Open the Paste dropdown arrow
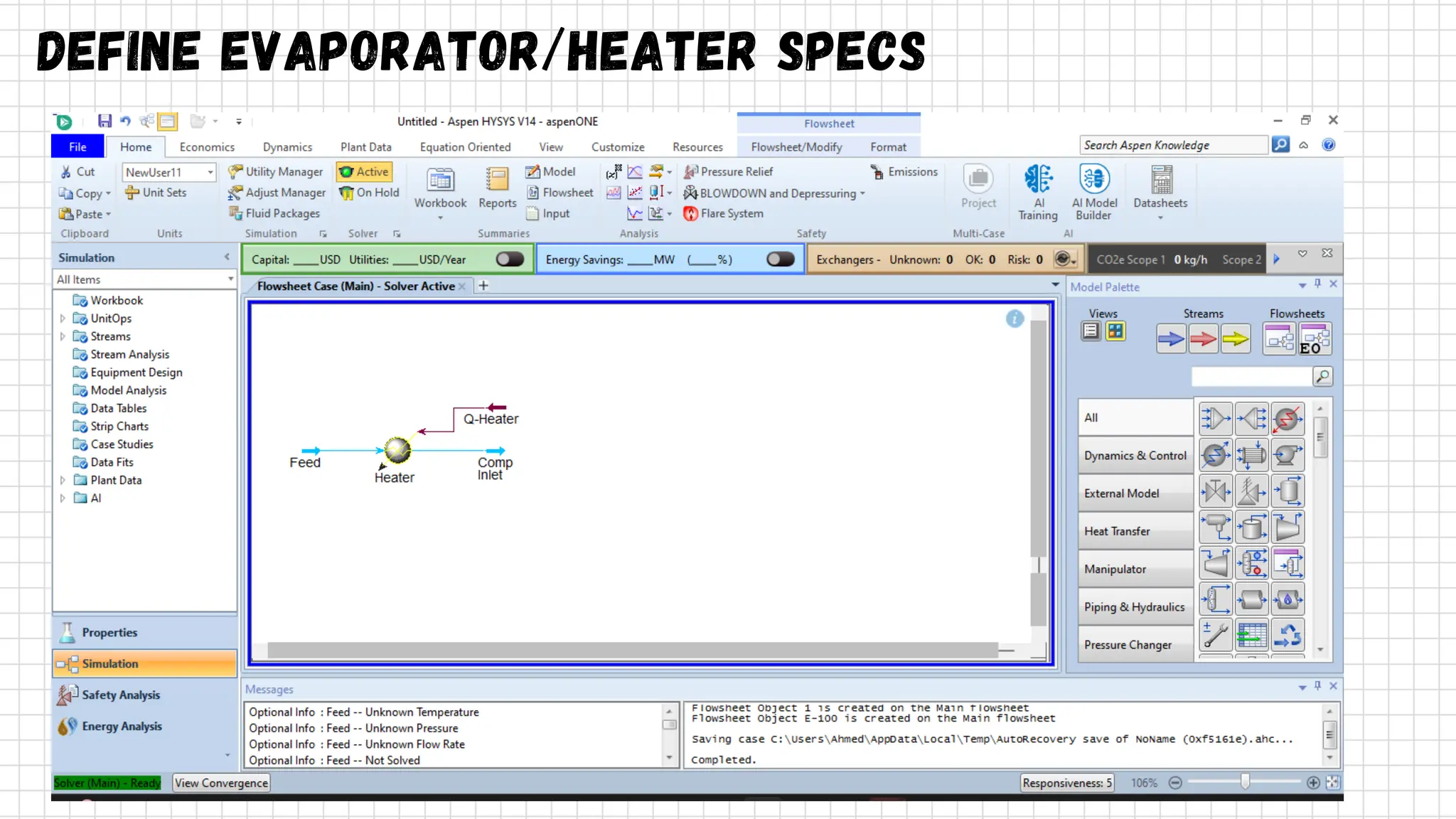 point(108,214)
